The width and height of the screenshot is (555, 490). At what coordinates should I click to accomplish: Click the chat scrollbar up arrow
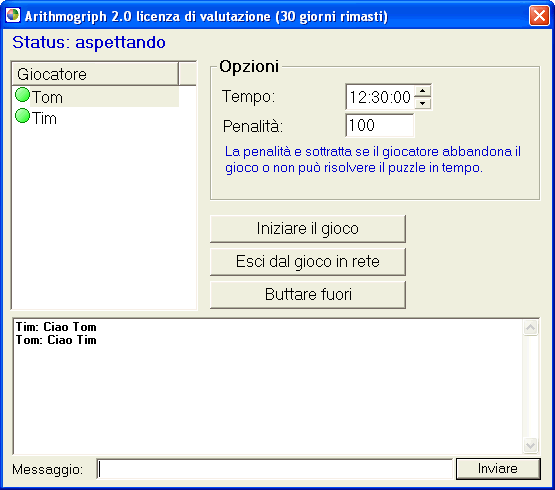point(530,327)
